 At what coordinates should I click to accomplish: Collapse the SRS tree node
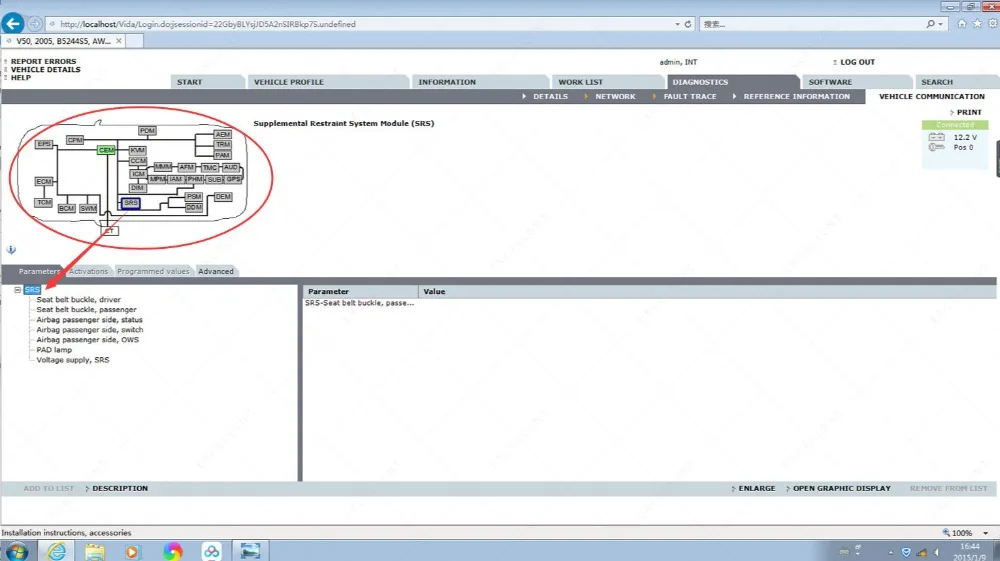point(18,289)
